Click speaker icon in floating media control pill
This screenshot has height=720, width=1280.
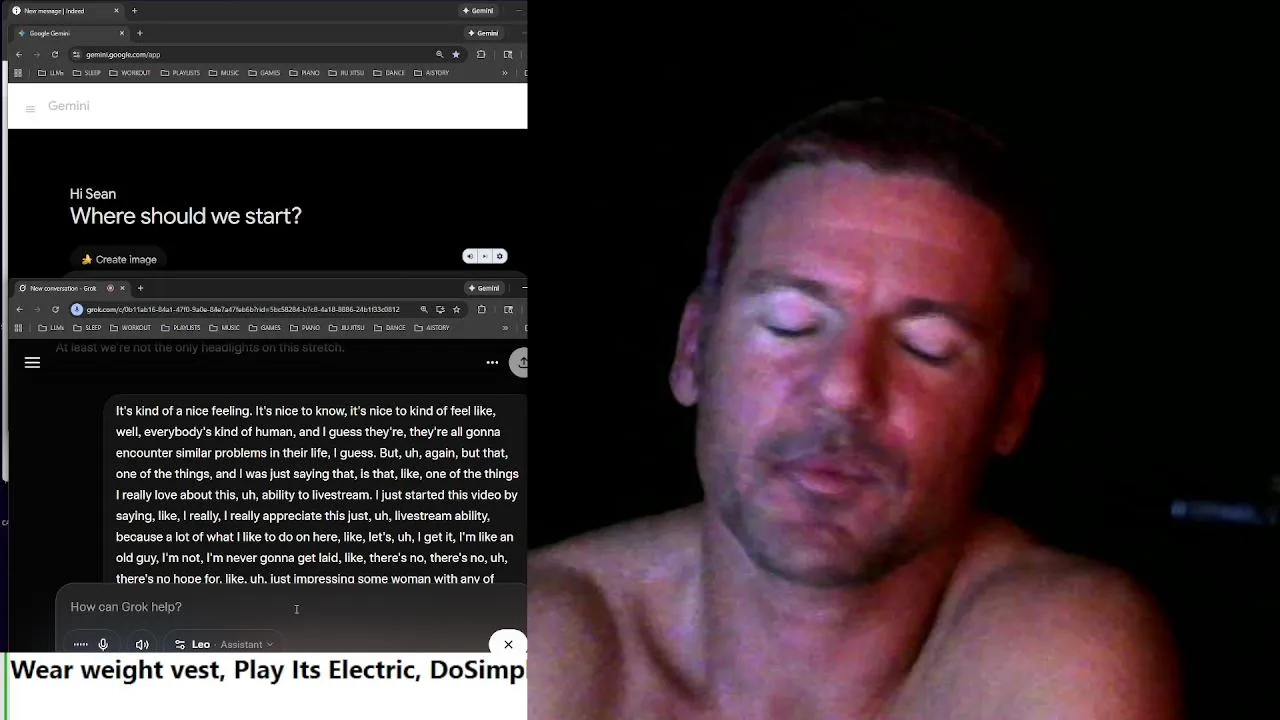click(469, 256)
